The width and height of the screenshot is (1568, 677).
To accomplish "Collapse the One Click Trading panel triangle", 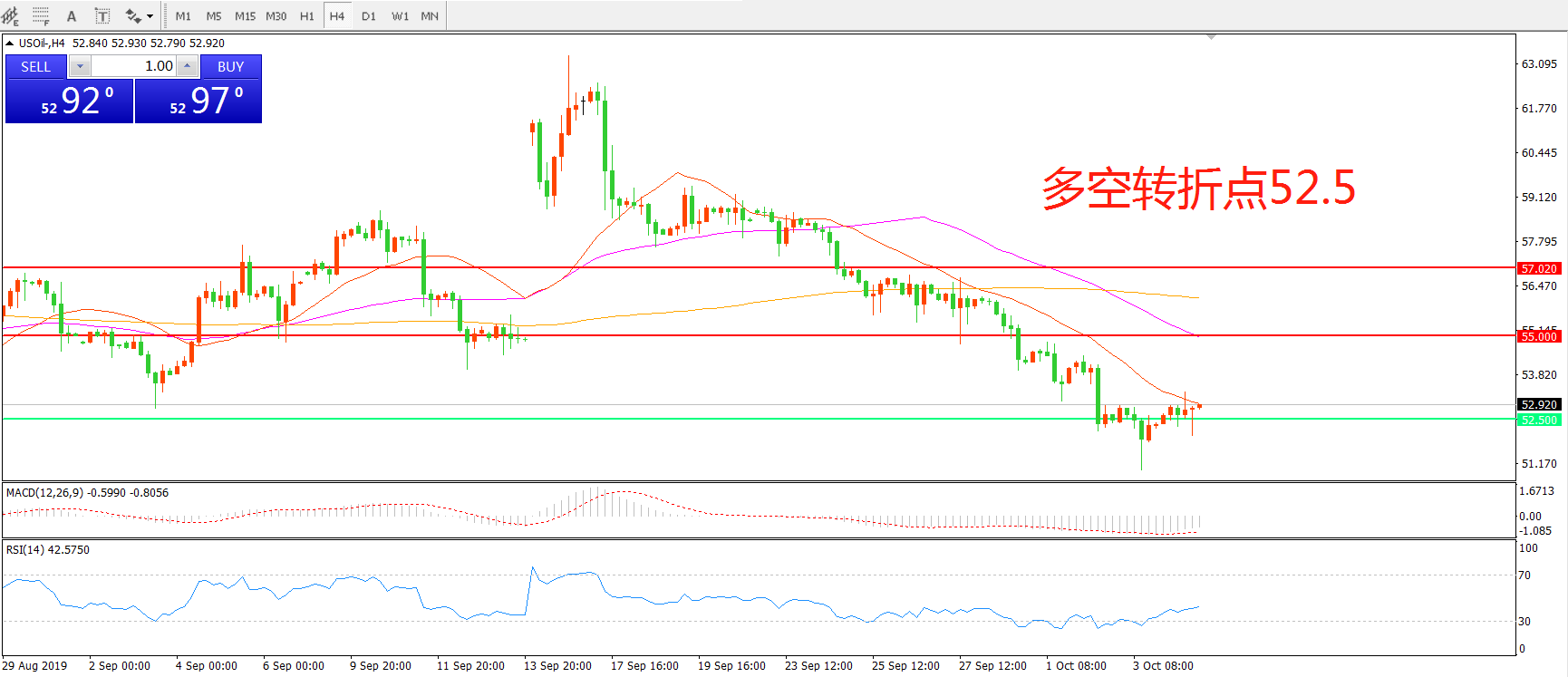I will pos(9,43).
